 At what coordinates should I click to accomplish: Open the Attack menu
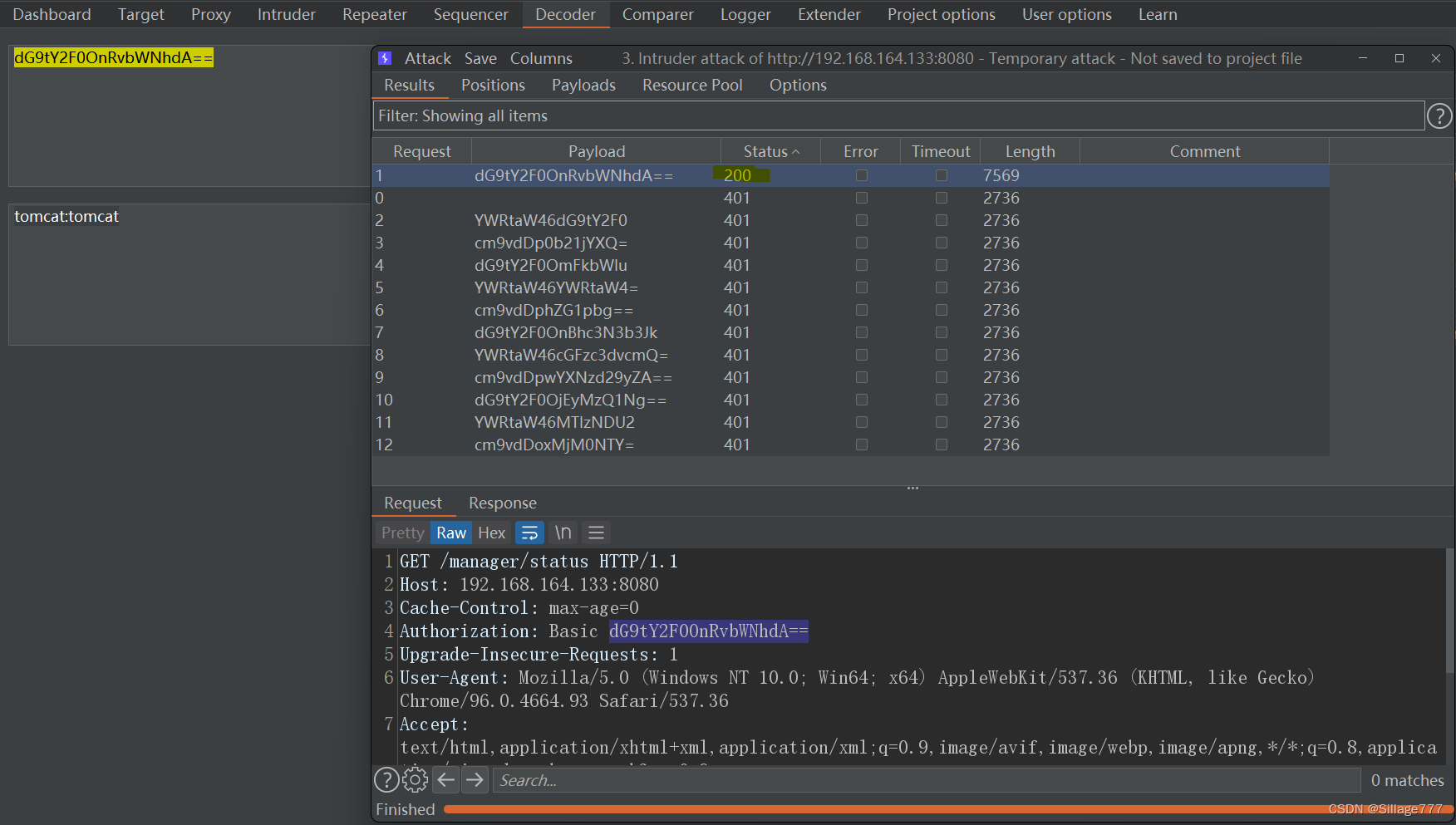click(x=428, y=58)
